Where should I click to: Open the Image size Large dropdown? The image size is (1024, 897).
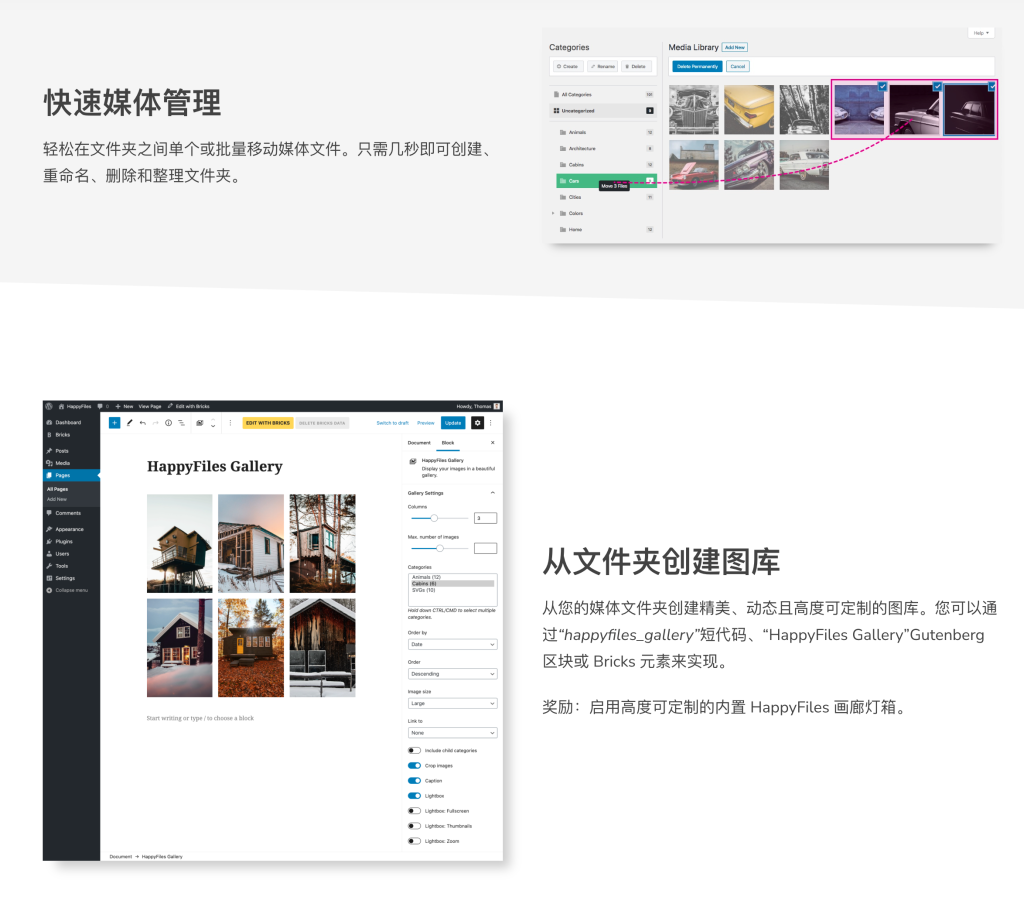pos(453,703)
